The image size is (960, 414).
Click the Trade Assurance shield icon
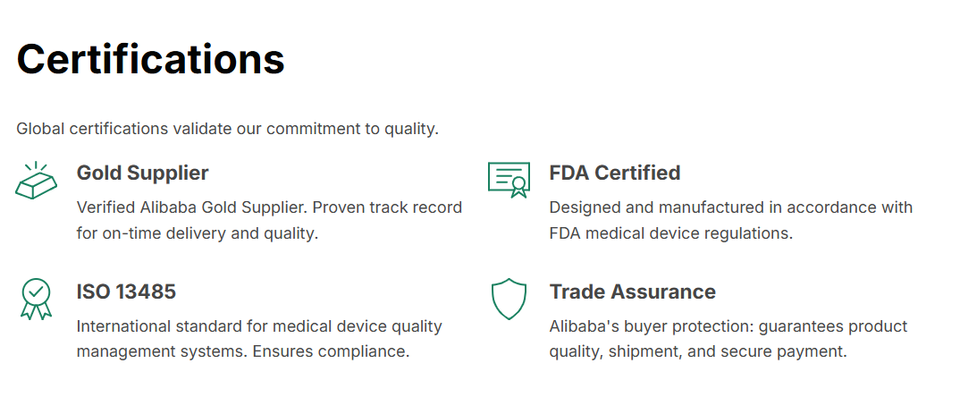click(508, 299)
